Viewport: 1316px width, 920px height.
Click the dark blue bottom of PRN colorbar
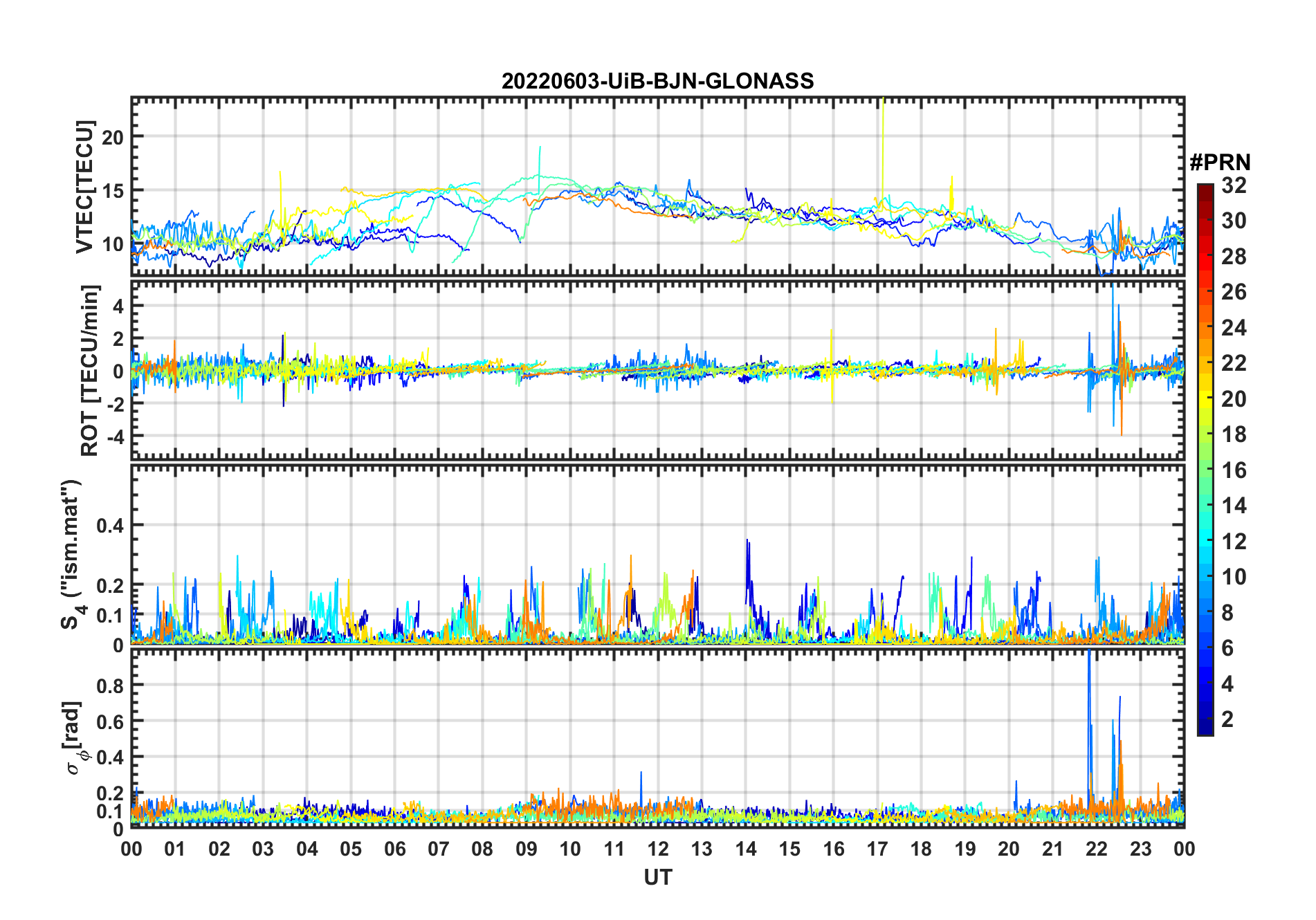tap(1205, 729)
